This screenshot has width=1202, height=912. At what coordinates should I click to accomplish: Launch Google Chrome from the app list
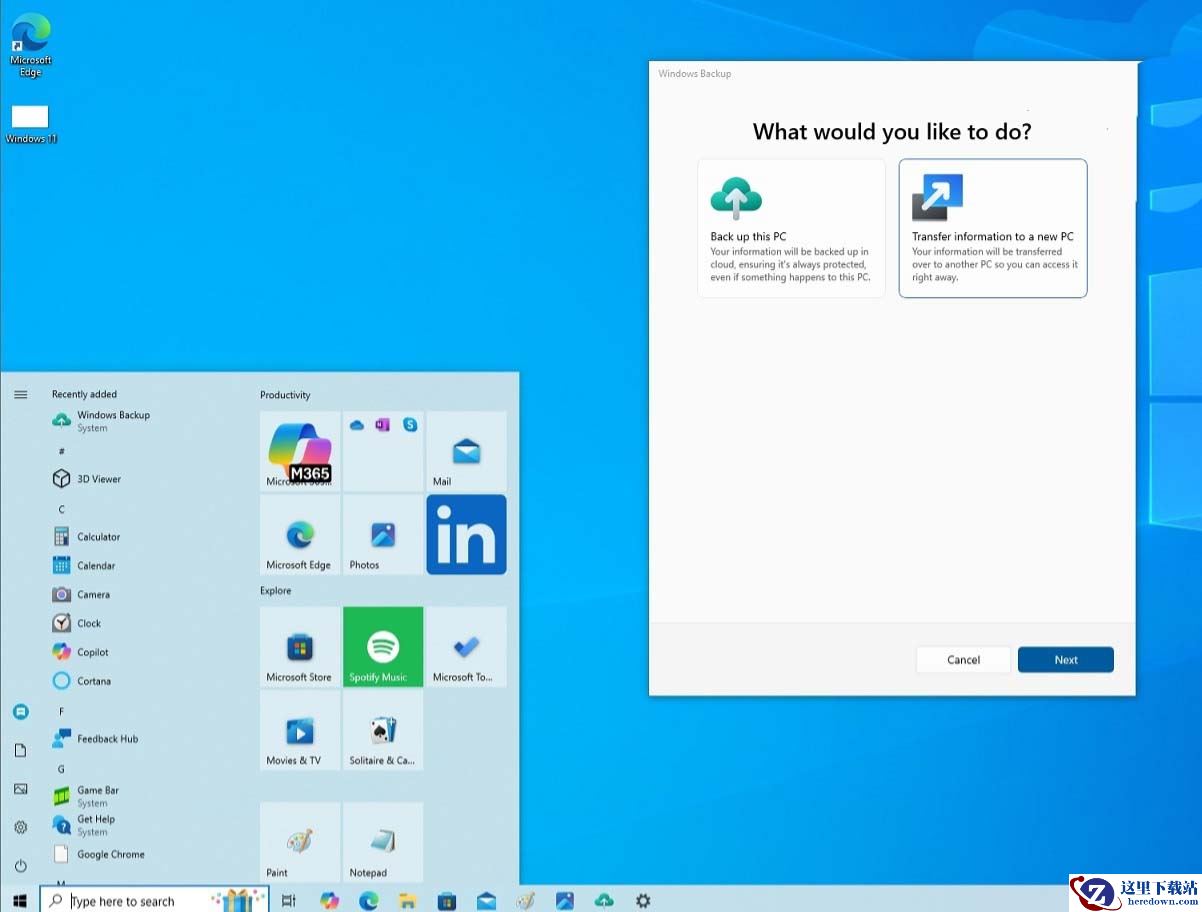99,855
